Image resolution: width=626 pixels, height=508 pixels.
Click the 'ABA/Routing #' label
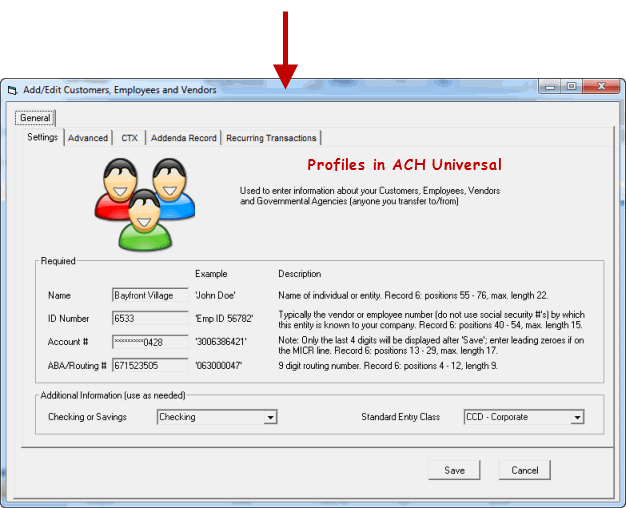point(77,365)
